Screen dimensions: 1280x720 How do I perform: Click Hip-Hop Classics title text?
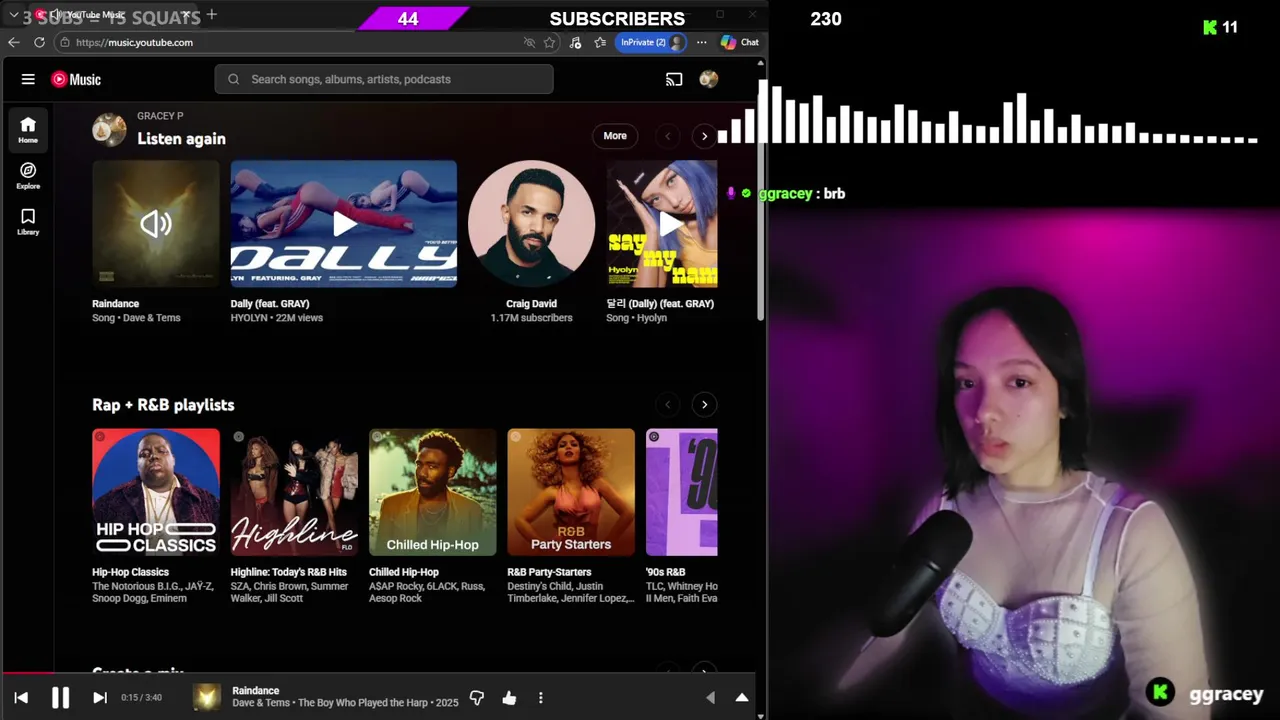point(131,572)
